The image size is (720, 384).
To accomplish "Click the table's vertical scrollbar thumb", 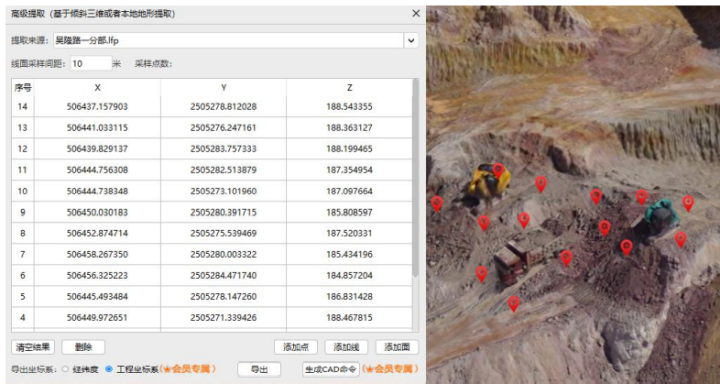I will [x=416, y=178].
